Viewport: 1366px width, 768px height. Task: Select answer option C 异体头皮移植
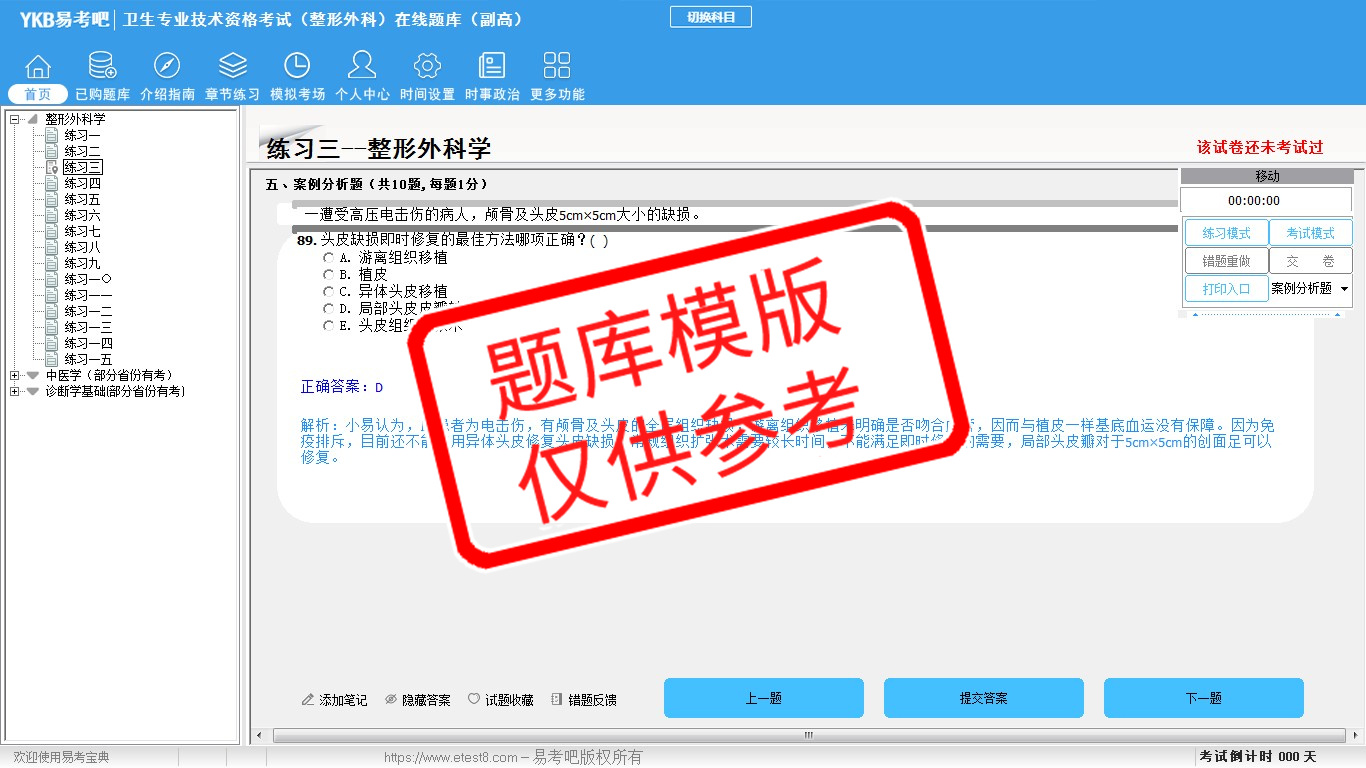coord(328,292)
